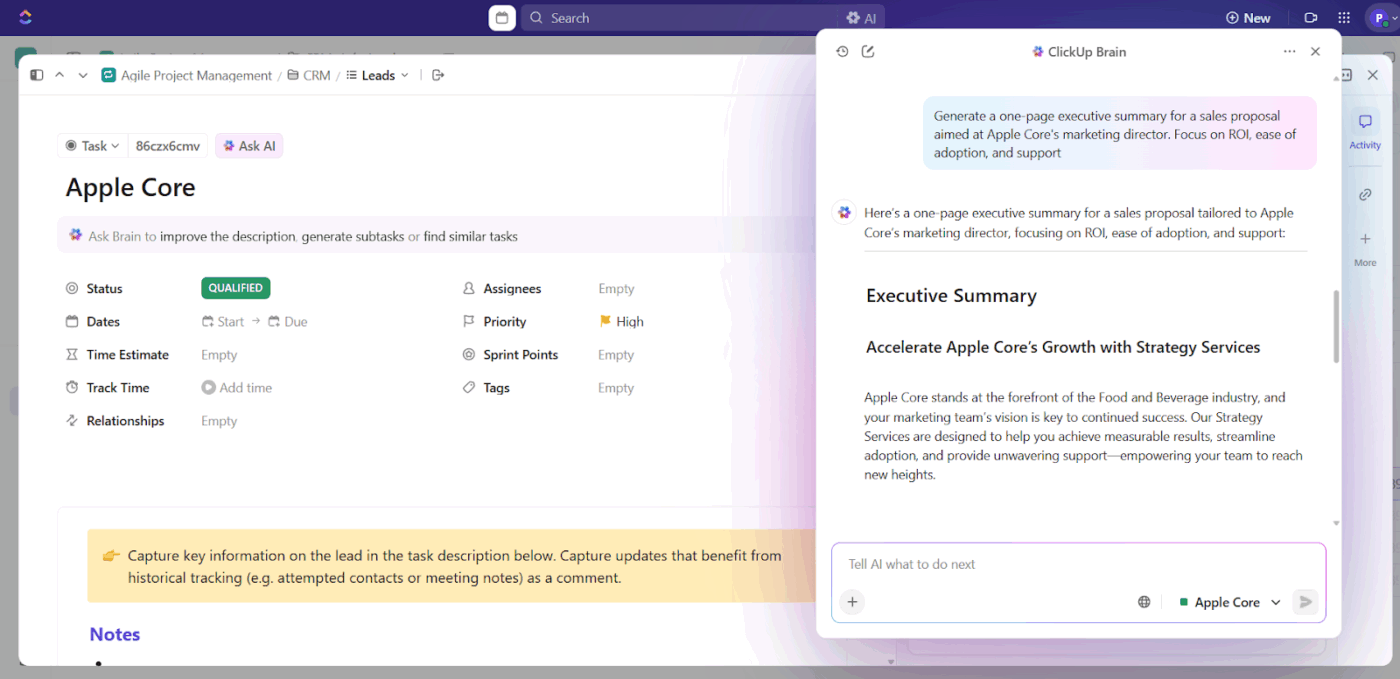Set the Time Estimate empty value
The height and width of the screenshot is (679, 1400).
(219, 355)
